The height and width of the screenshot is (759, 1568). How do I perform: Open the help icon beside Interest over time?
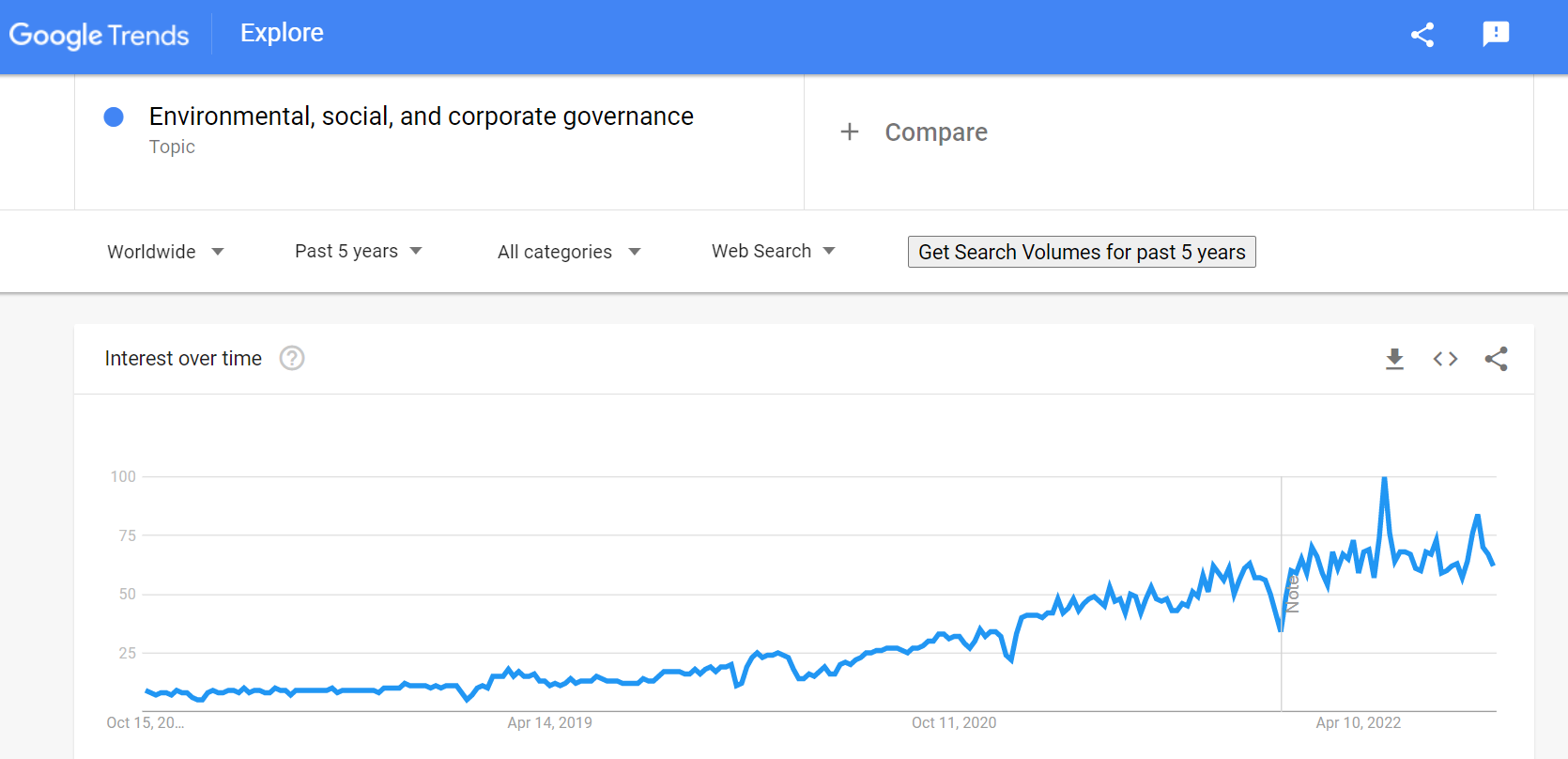pyautogui.click(x=292, y=358)
